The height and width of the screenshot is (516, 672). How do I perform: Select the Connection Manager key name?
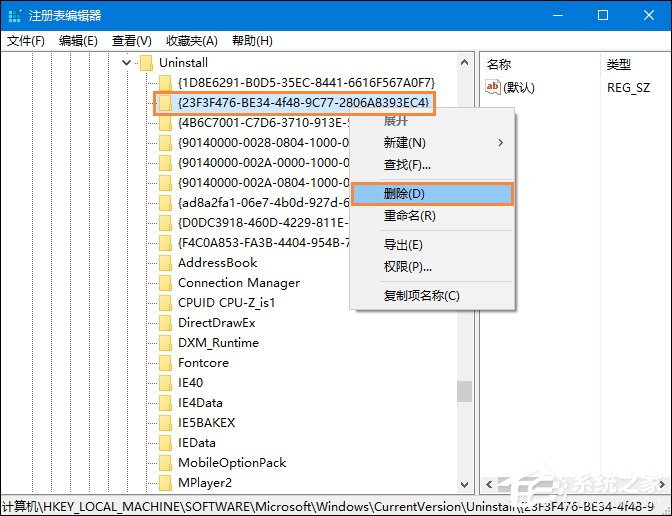239,282
